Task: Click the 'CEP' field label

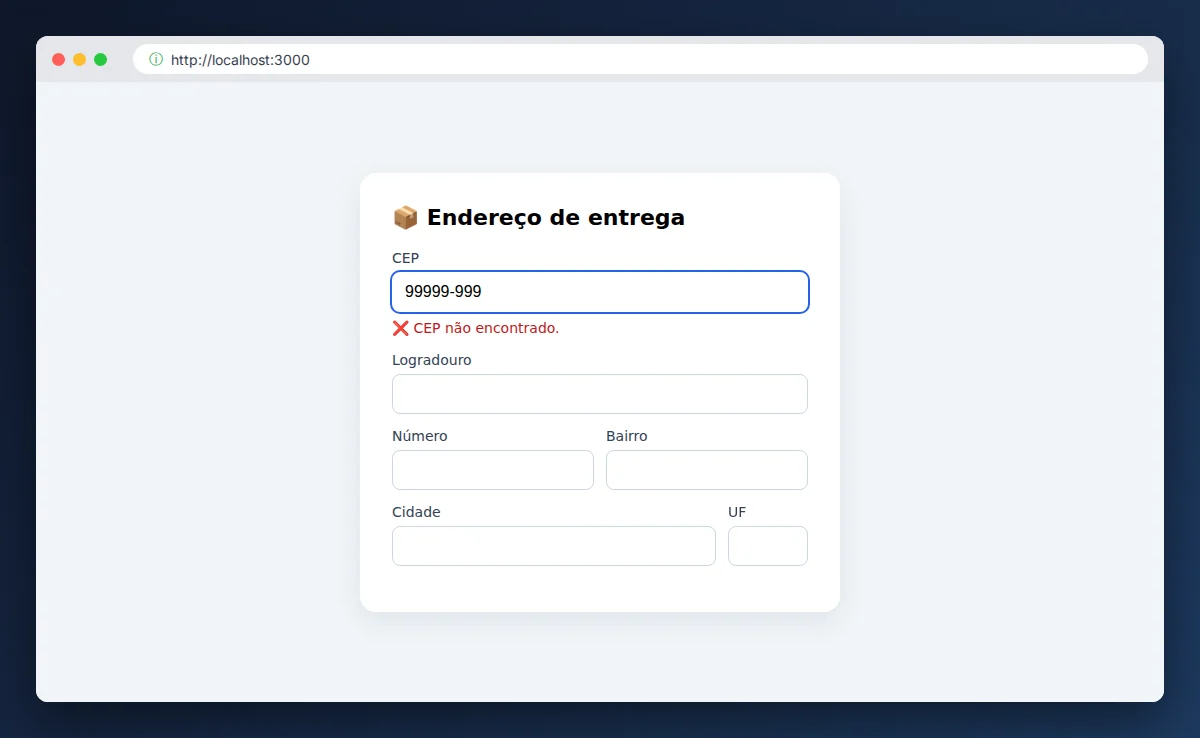Action: point(405,258)
